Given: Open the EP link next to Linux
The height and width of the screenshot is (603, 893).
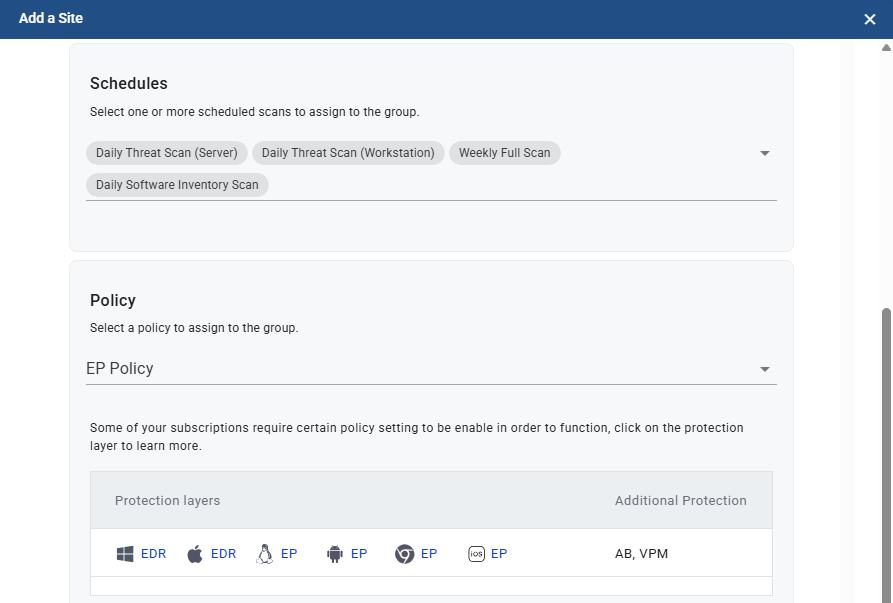Looking at the screenshot, I should pos(289,554).
